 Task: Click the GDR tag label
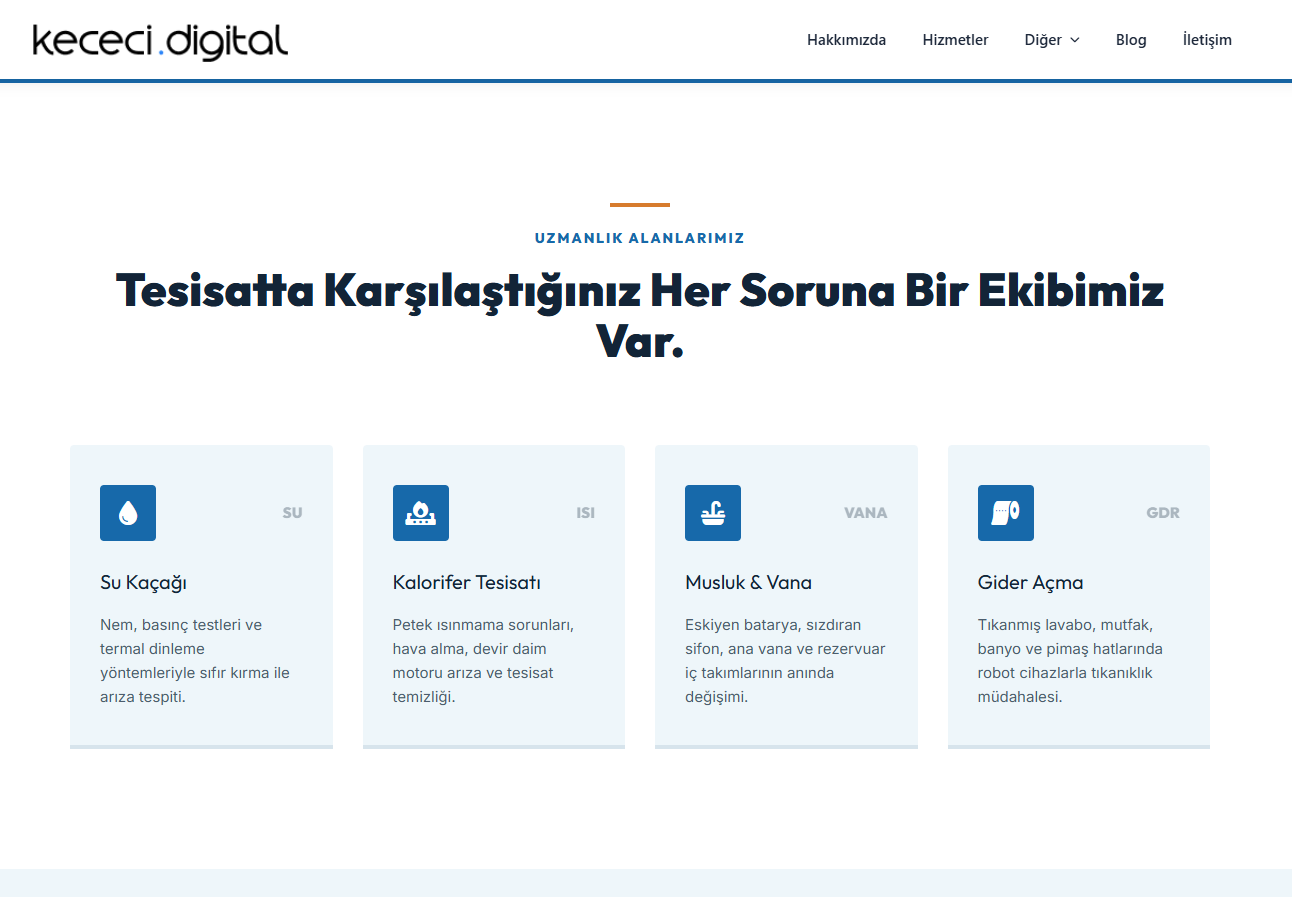point(1163,513)
